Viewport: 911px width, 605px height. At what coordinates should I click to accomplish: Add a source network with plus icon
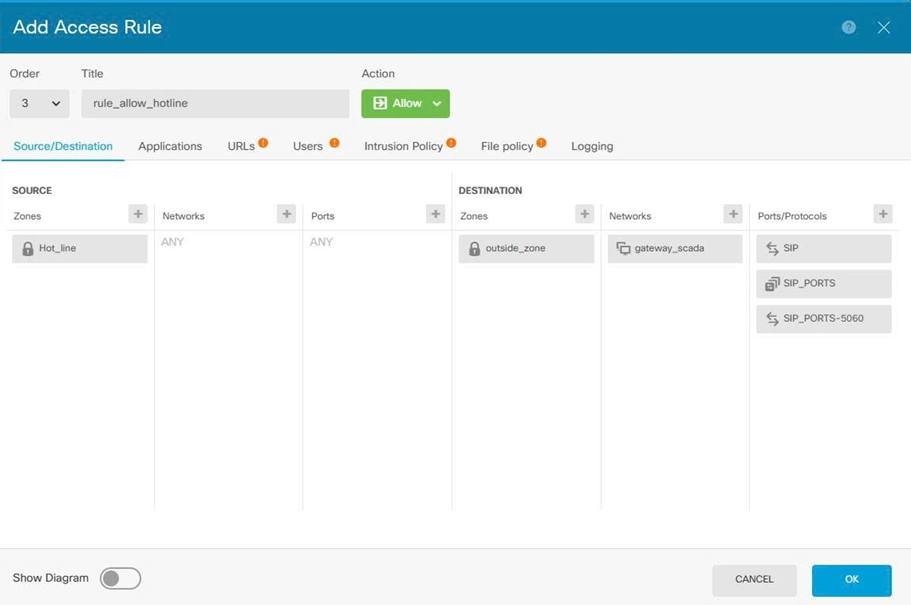coord(287,214)
